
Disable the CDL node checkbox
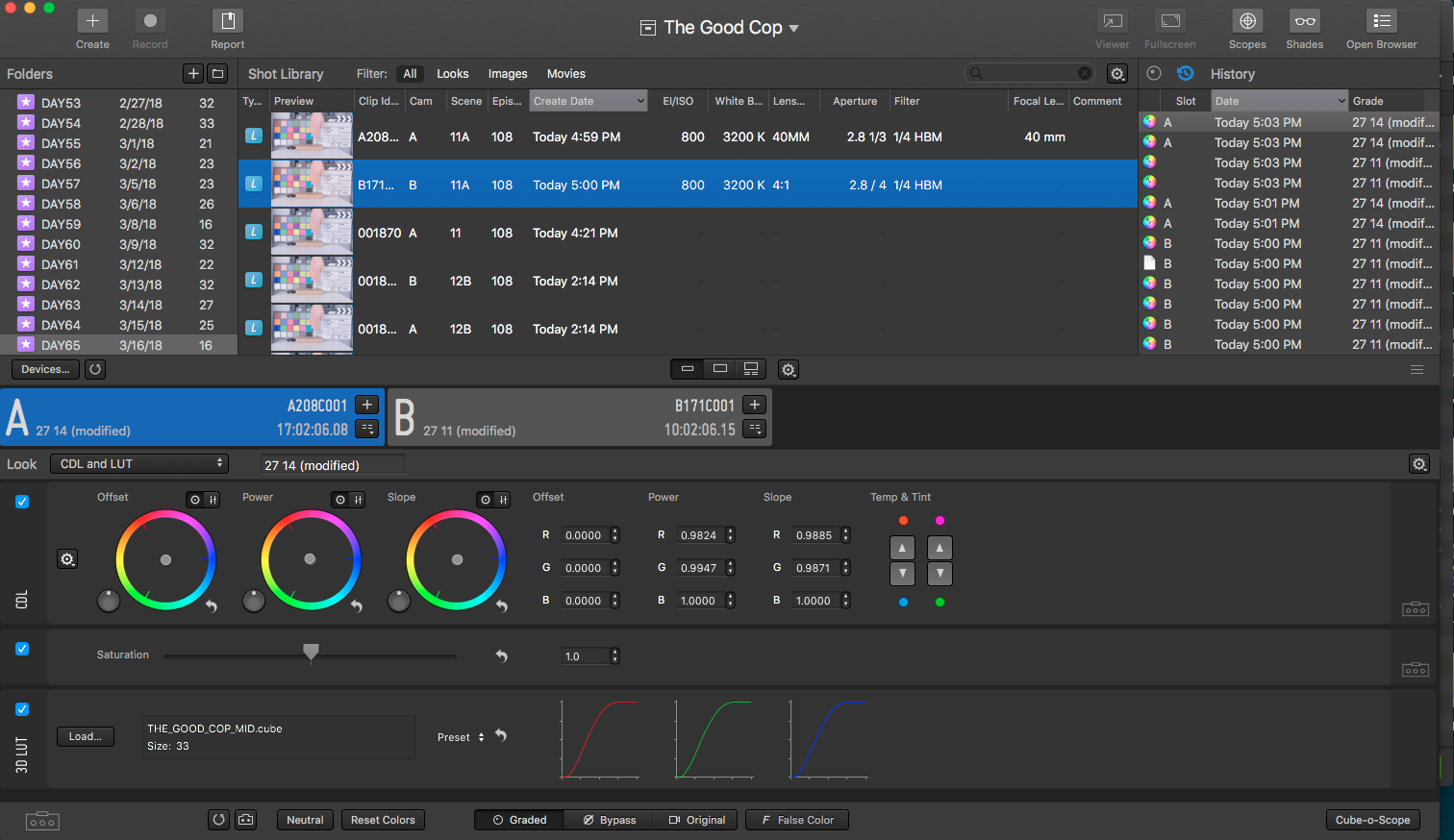tap(22, 502)
